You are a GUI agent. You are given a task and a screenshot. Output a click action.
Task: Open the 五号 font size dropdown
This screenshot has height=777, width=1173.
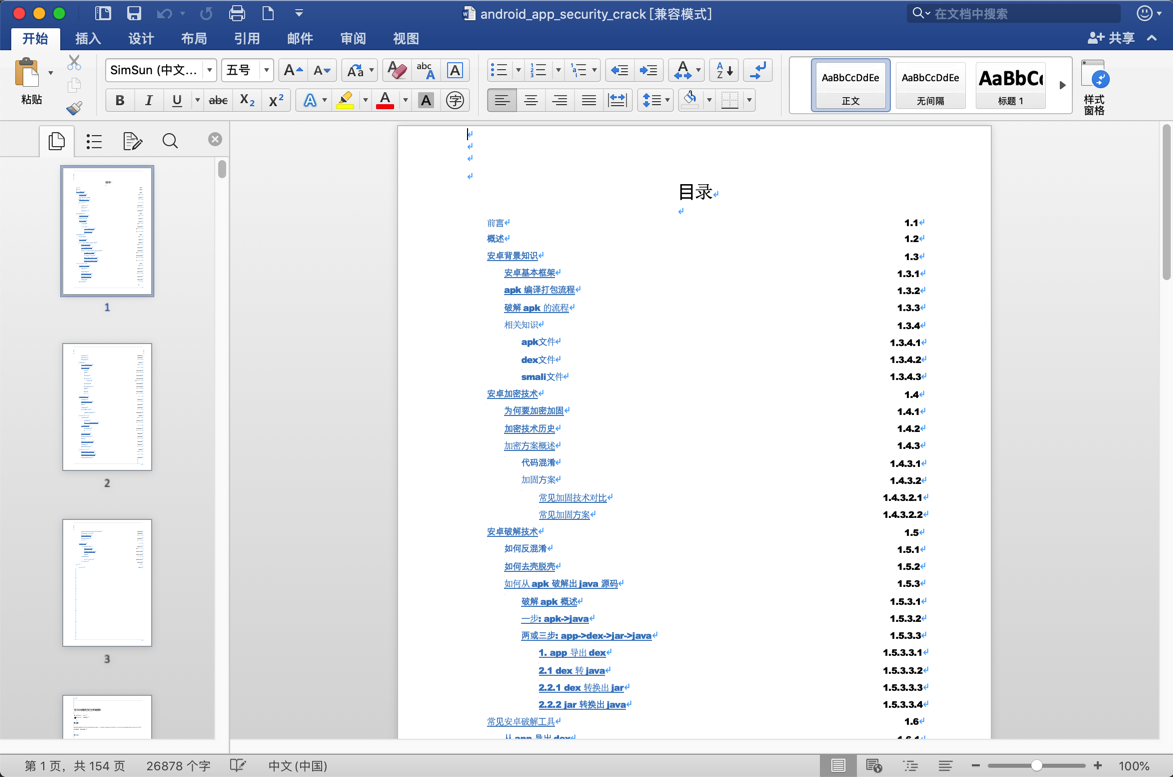tap(266, 70)
